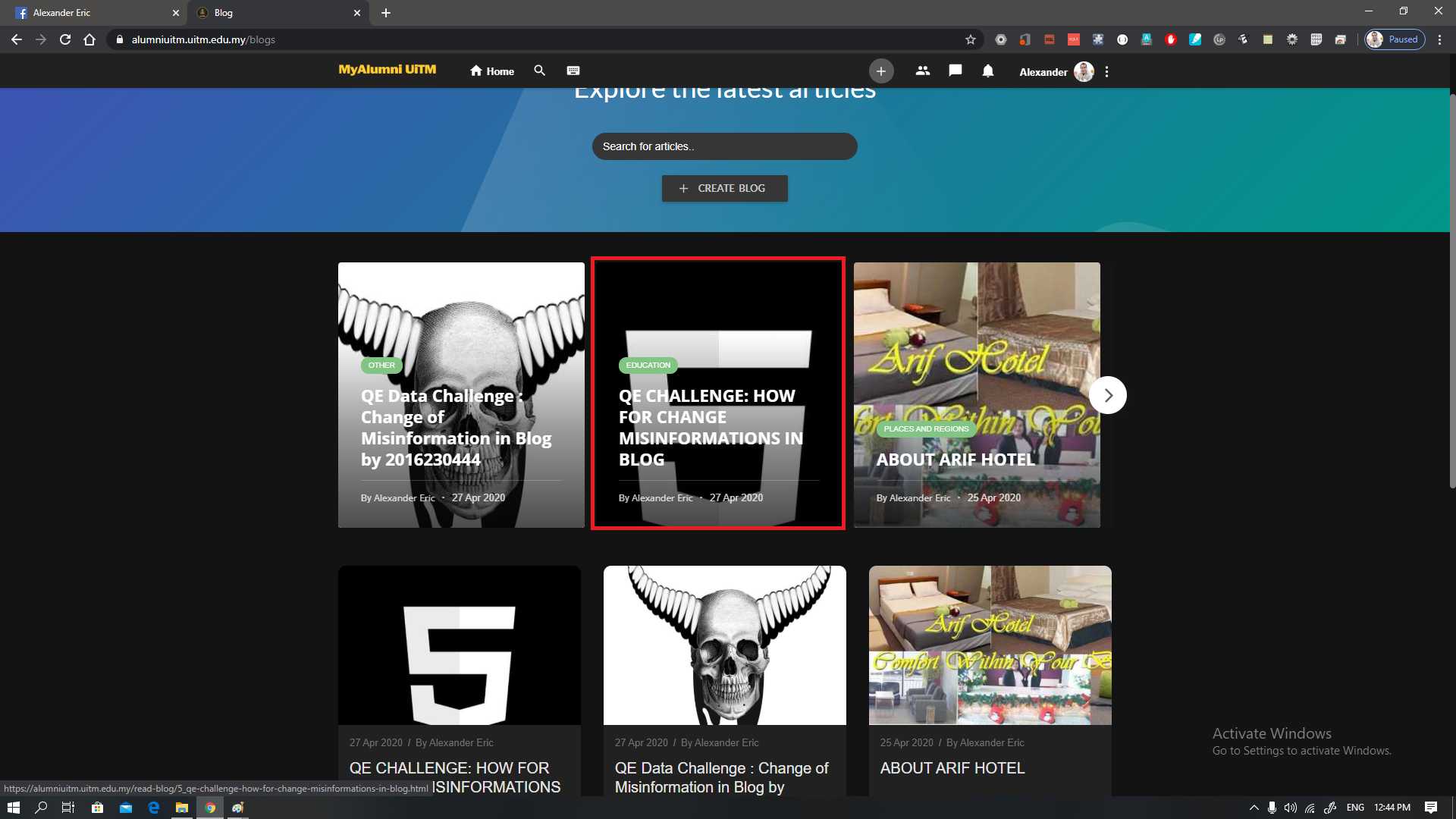Viewport: 1456px width, 819px height.
Task: Click the address bar URL
Action: point(203,39)
